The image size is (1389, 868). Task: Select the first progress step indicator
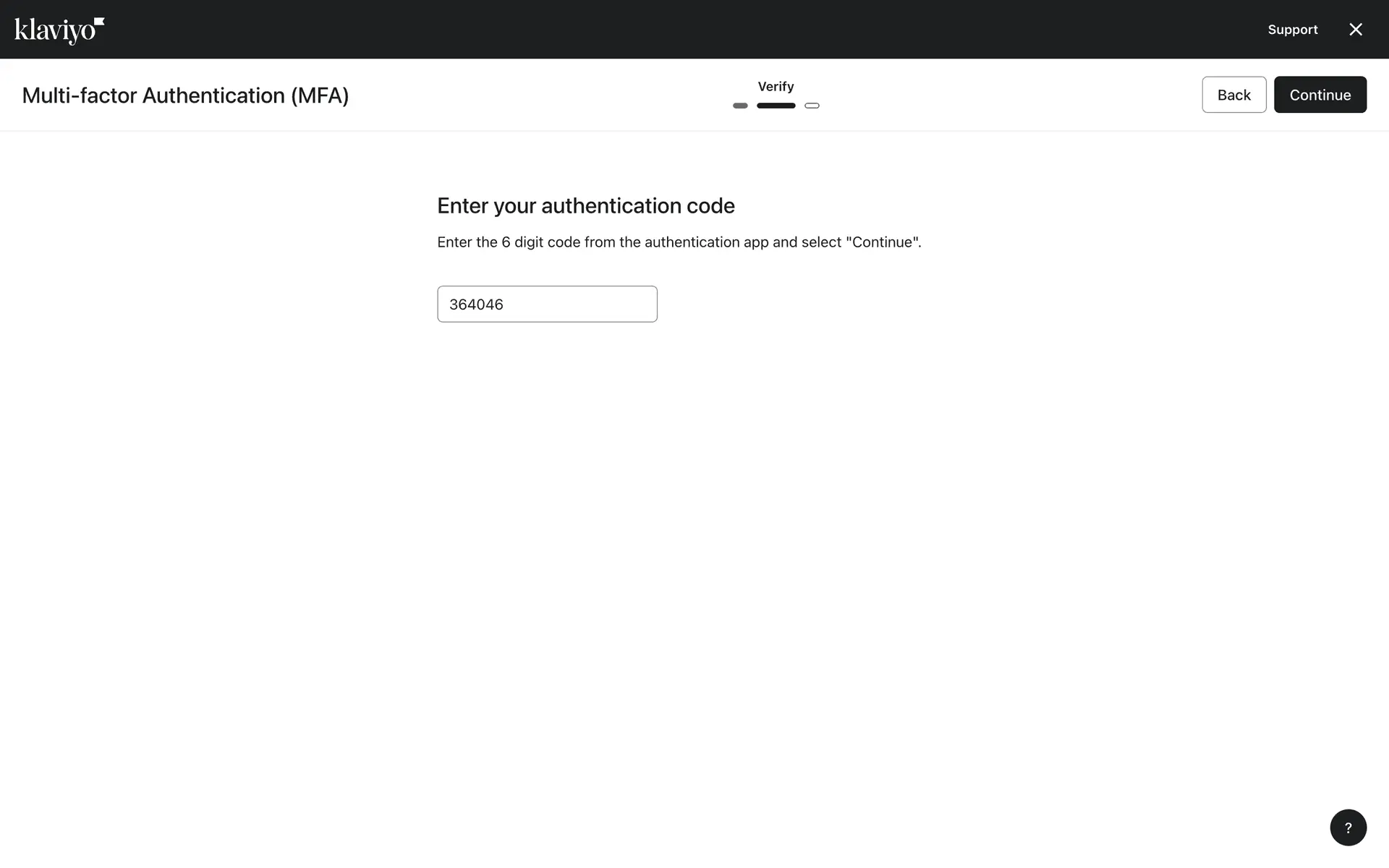tap(740, 106)
